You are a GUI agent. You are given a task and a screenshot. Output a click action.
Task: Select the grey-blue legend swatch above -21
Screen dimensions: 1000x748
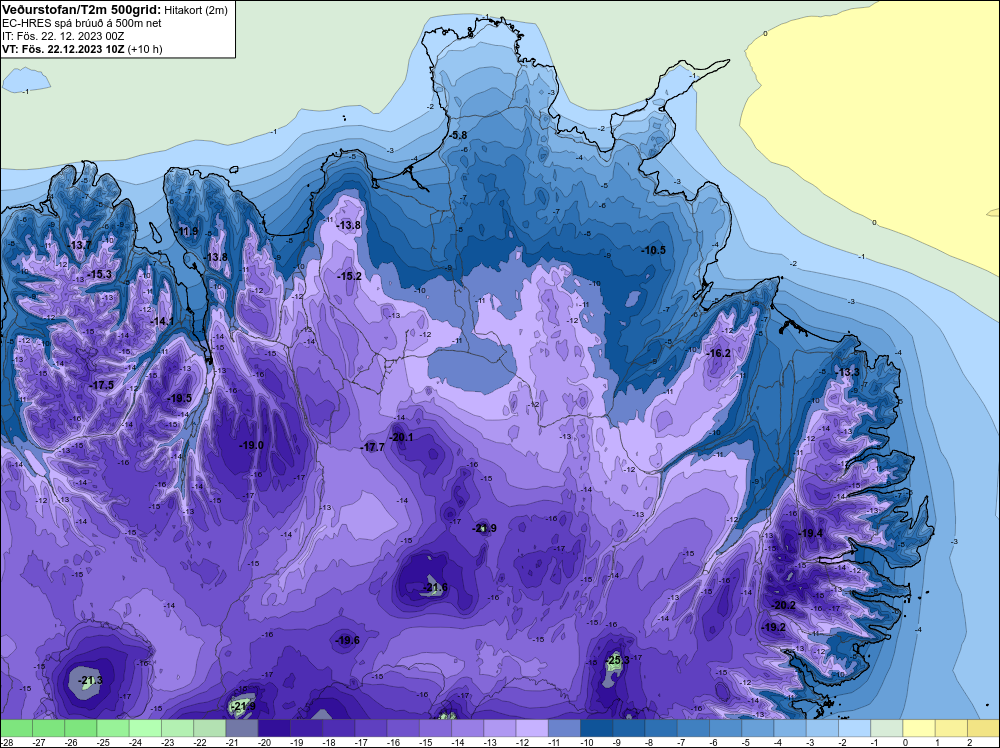(242, 728)
